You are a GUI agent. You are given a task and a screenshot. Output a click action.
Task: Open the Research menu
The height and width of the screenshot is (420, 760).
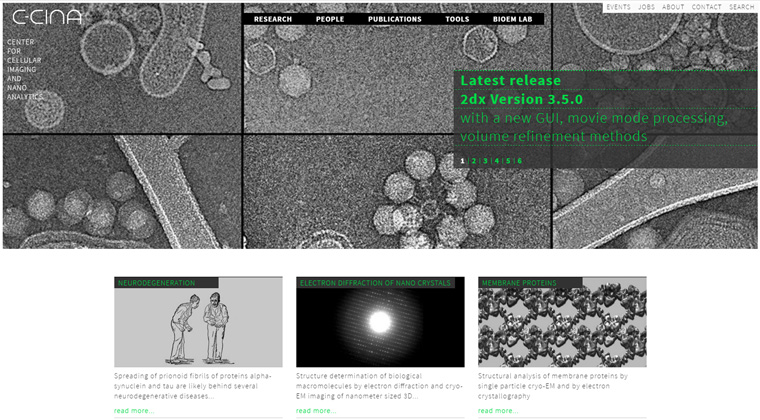tap(273, 19)
